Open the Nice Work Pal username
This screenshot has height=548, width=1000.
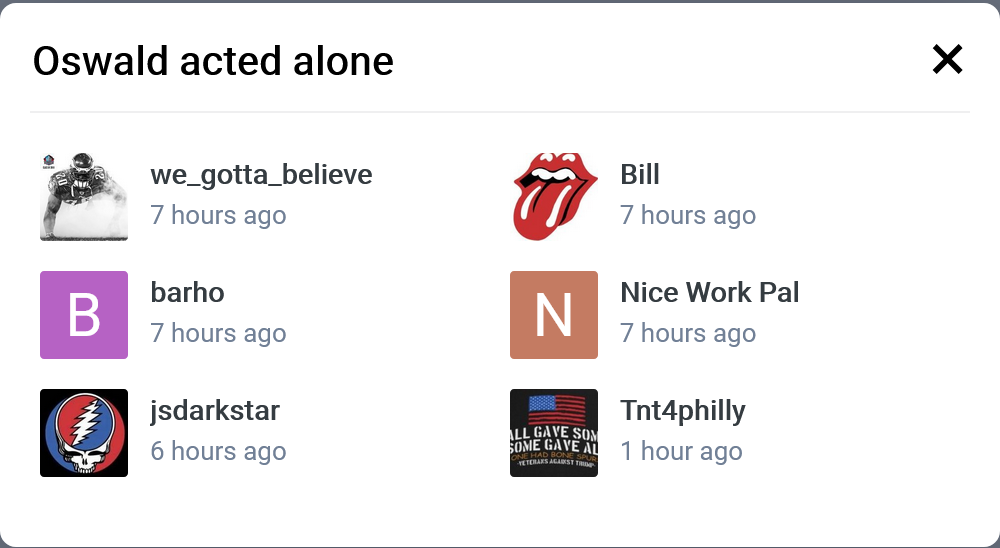(x=709, y=293)
